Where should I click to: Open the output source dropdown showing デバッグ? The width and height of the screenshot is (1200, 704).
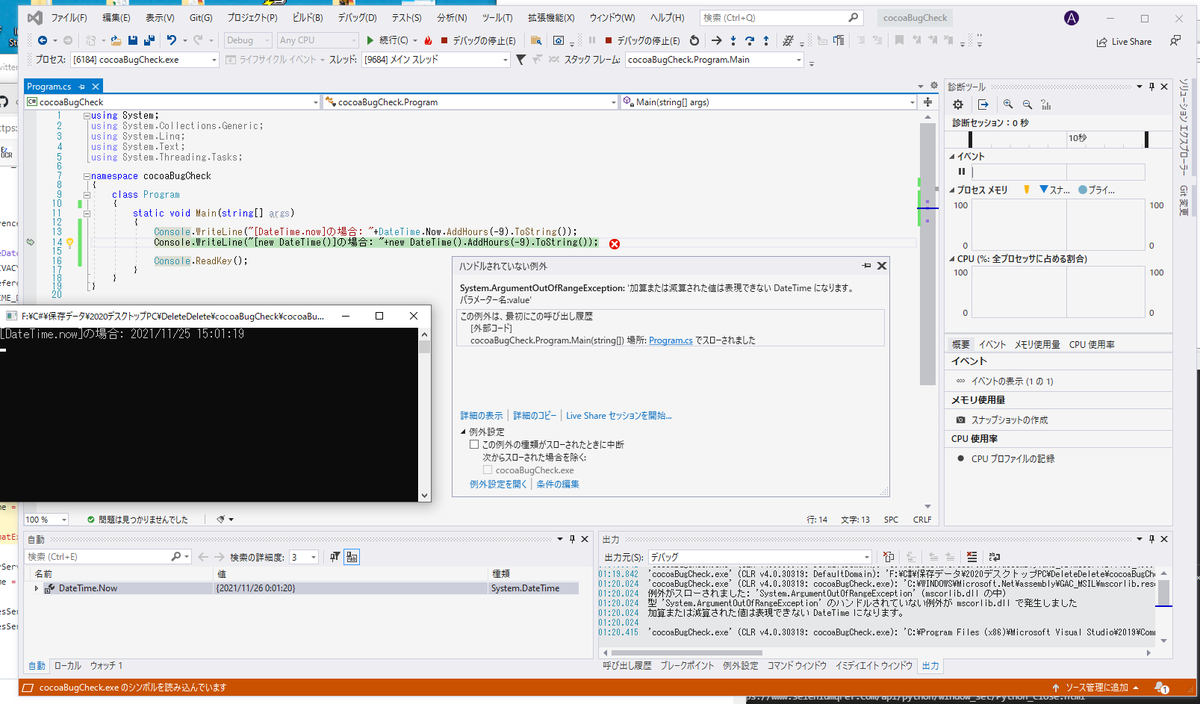tap(759, 557)
